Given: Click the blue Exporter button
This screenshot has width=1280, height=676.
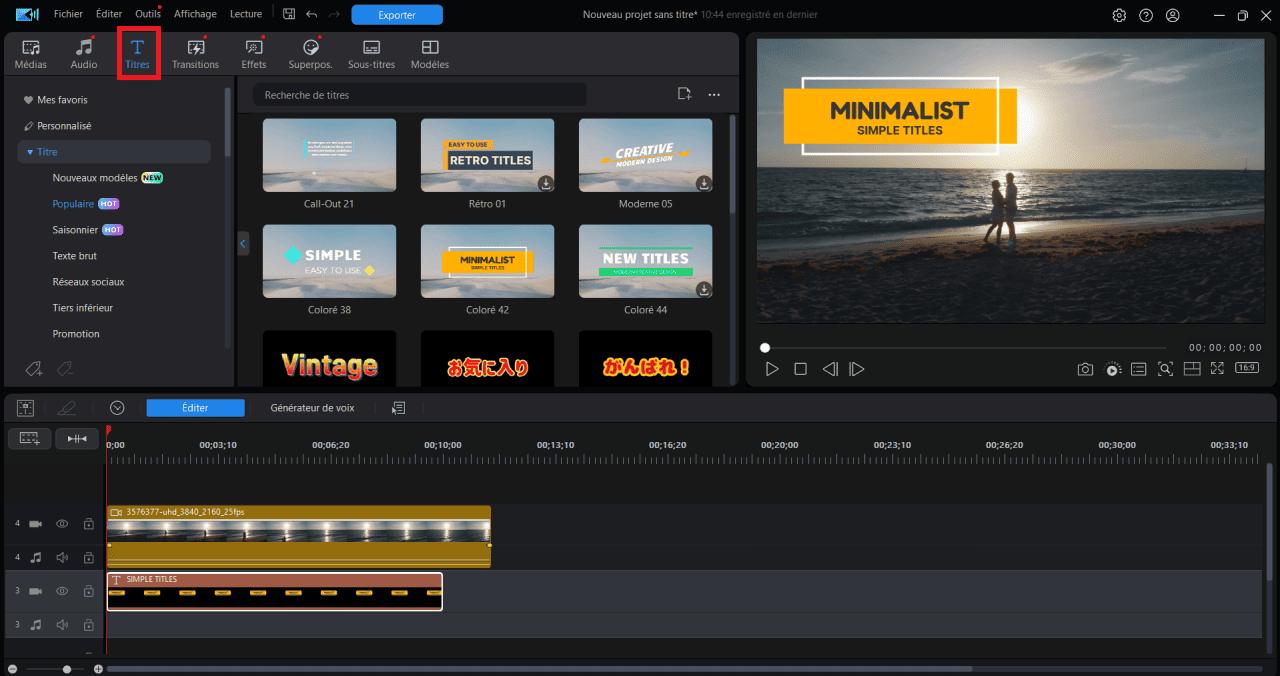Looking at the screenshot, I should [x=397, y=15].
